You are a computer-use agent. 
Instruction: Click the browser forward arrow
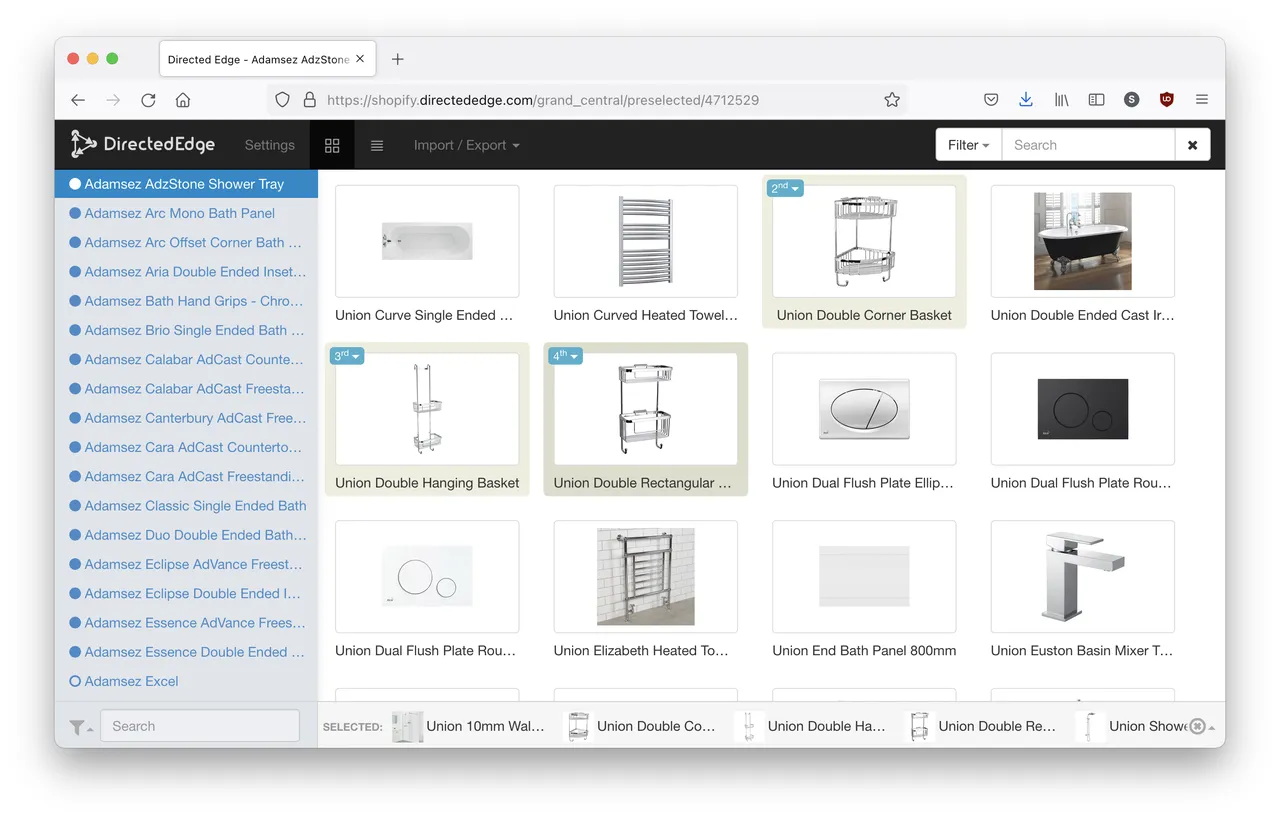pos(113,100)
